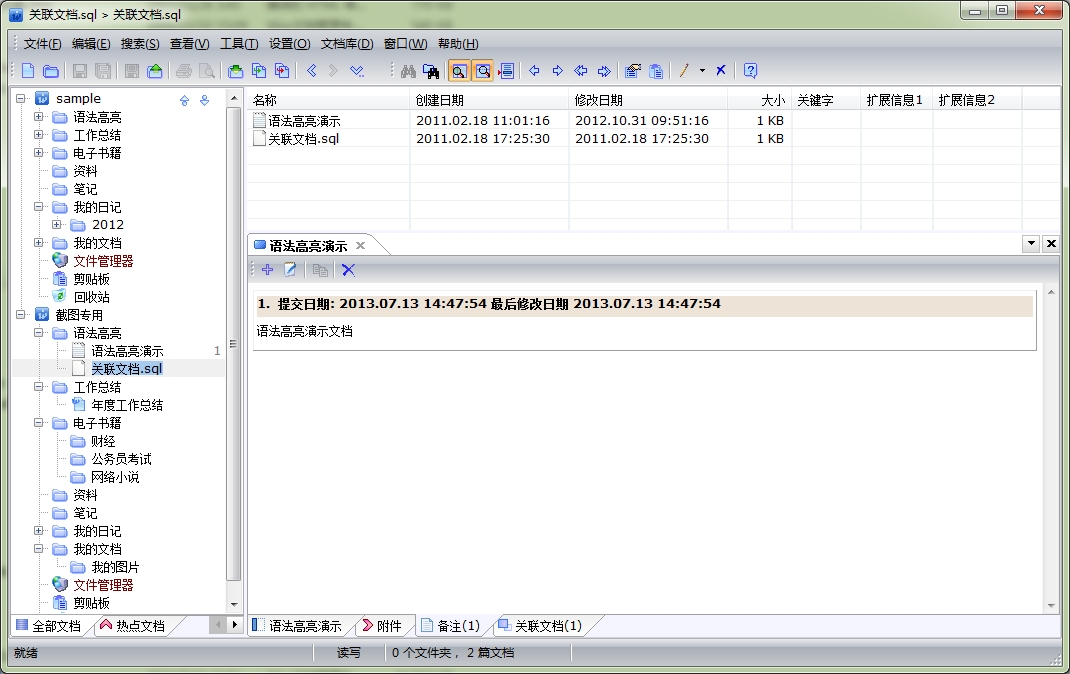
Task: Click the note header 提交日期 line
Action: (644, 304)
